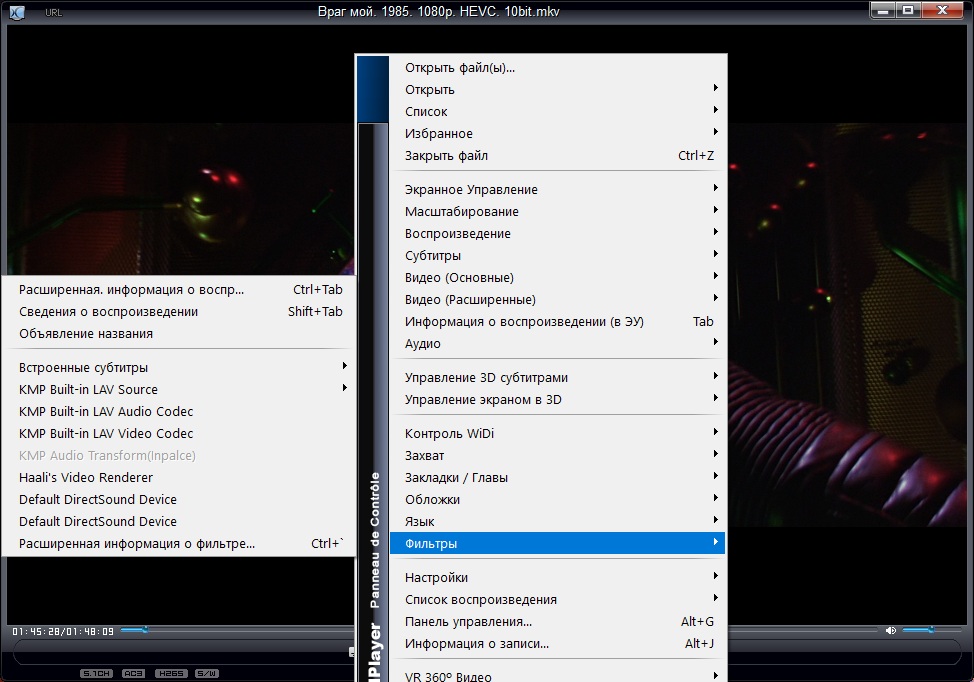Click the H265 video codec badge

(x=170, y=673)
